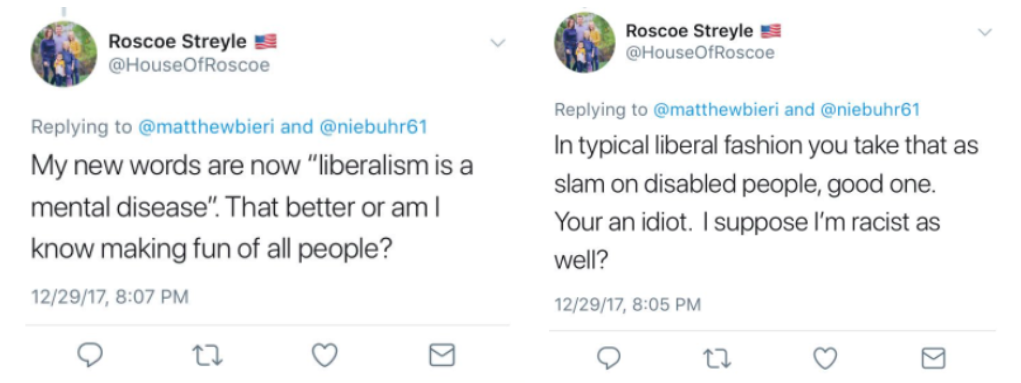Open the left tweet's profile picture
1021x383 pixels.
(x=64, y=54)
